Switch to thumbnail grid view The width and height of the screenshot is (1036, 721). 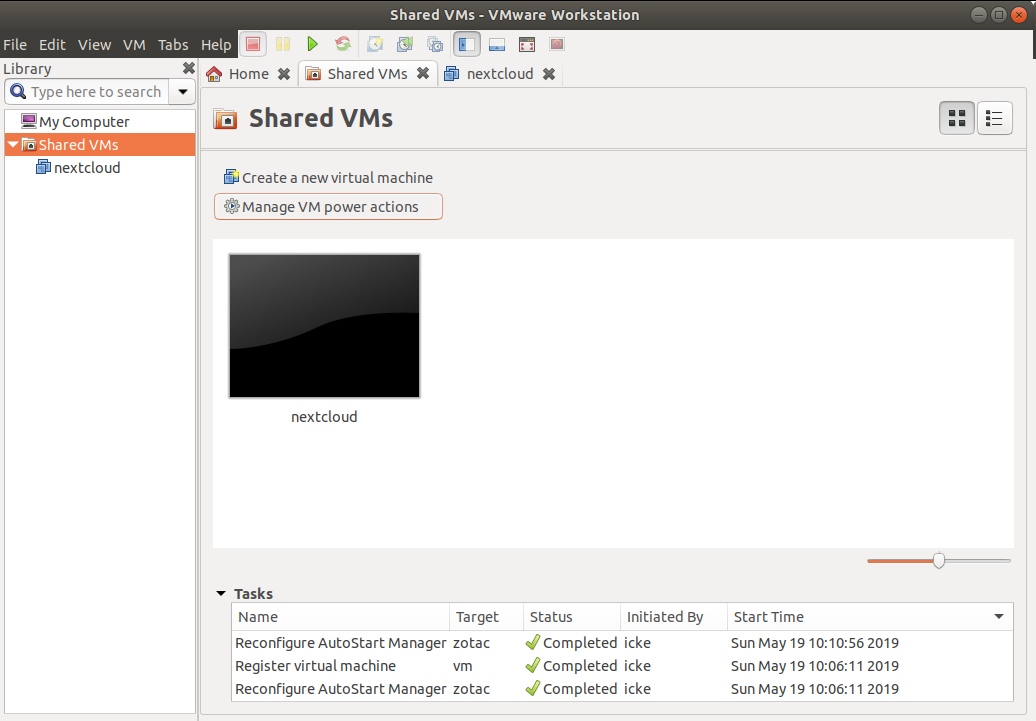[x=957, y=118]
